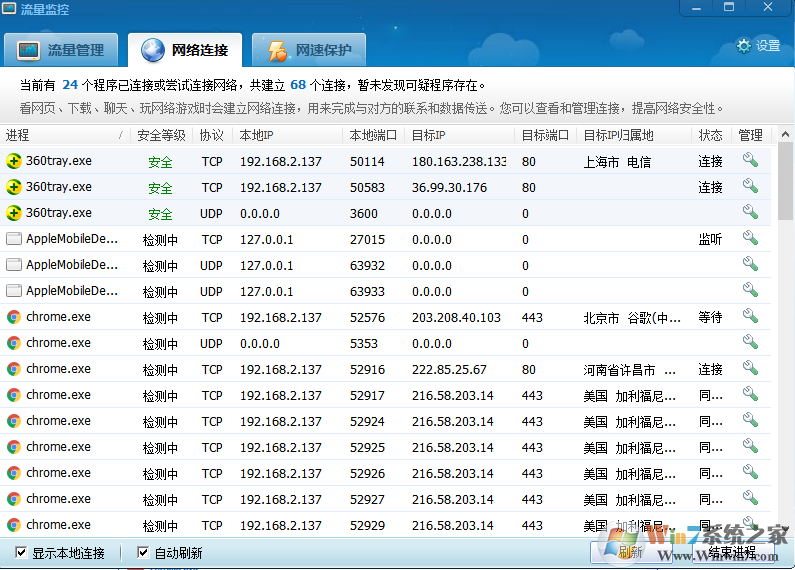
Task: Click the vertical scrollbar up arrow
Action: tap(786, 133)
